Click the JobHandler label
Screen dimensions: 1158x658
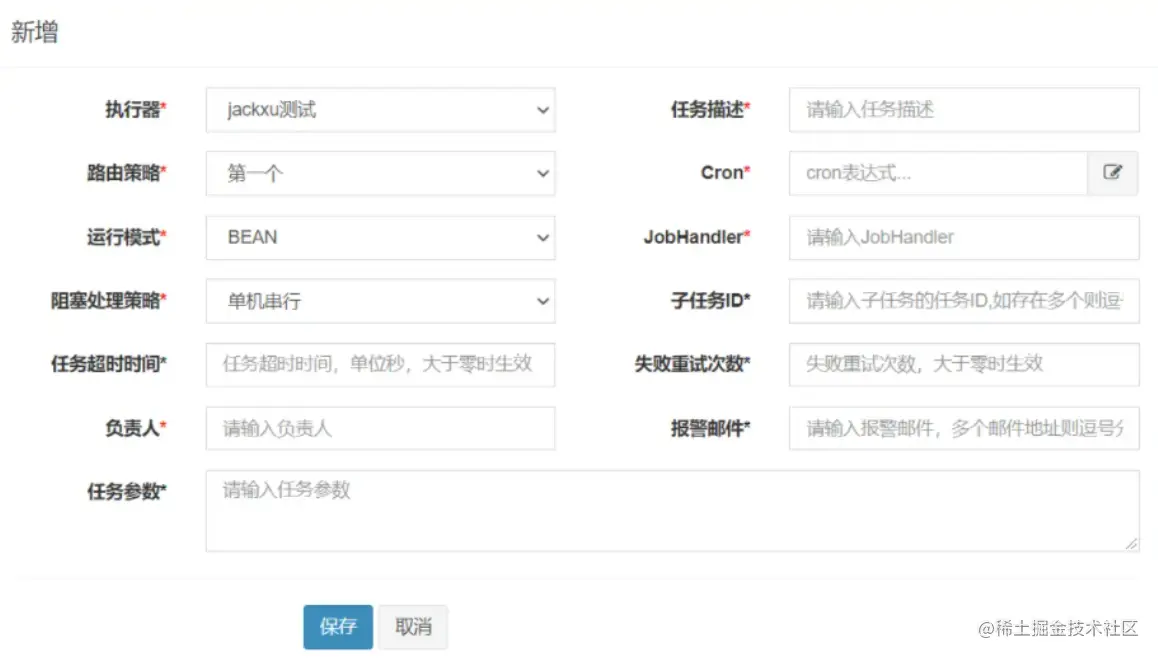click(696, 237)
